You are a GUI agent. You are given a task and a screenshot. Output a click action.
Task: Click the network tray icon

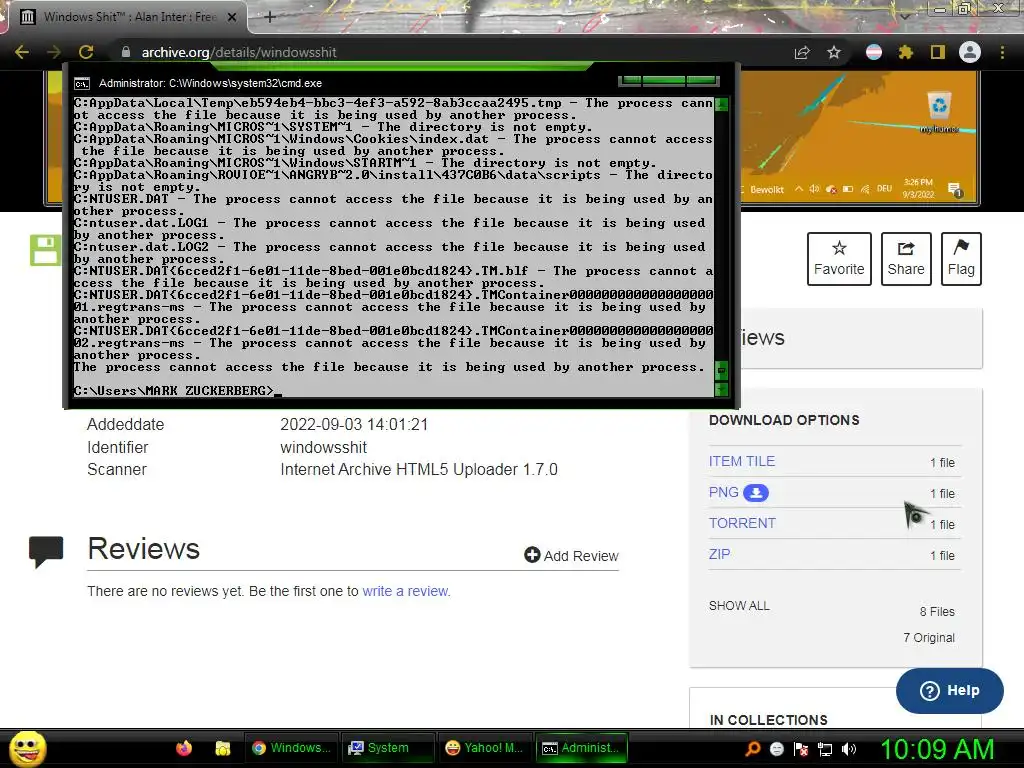point(825,749)
